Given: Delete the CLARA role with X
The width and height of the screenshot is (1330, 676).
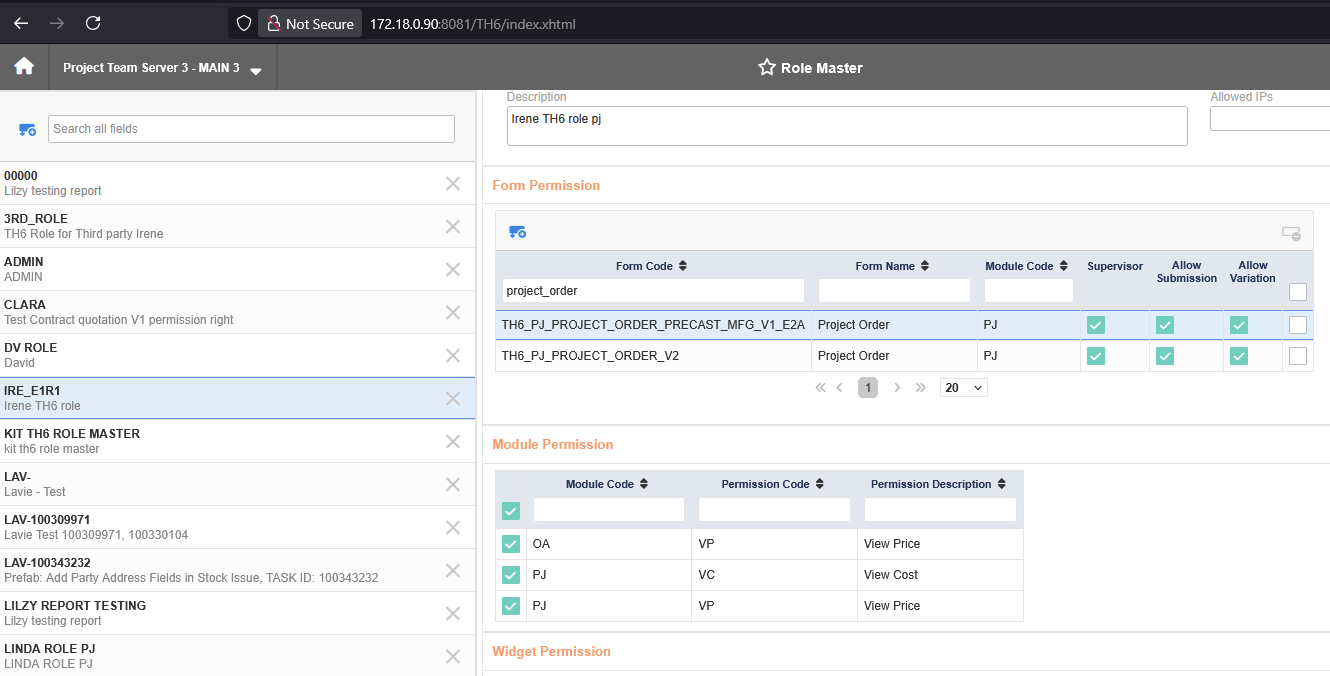Looking at the screenshot, I should pyautogui.click(x=453, y=312).
